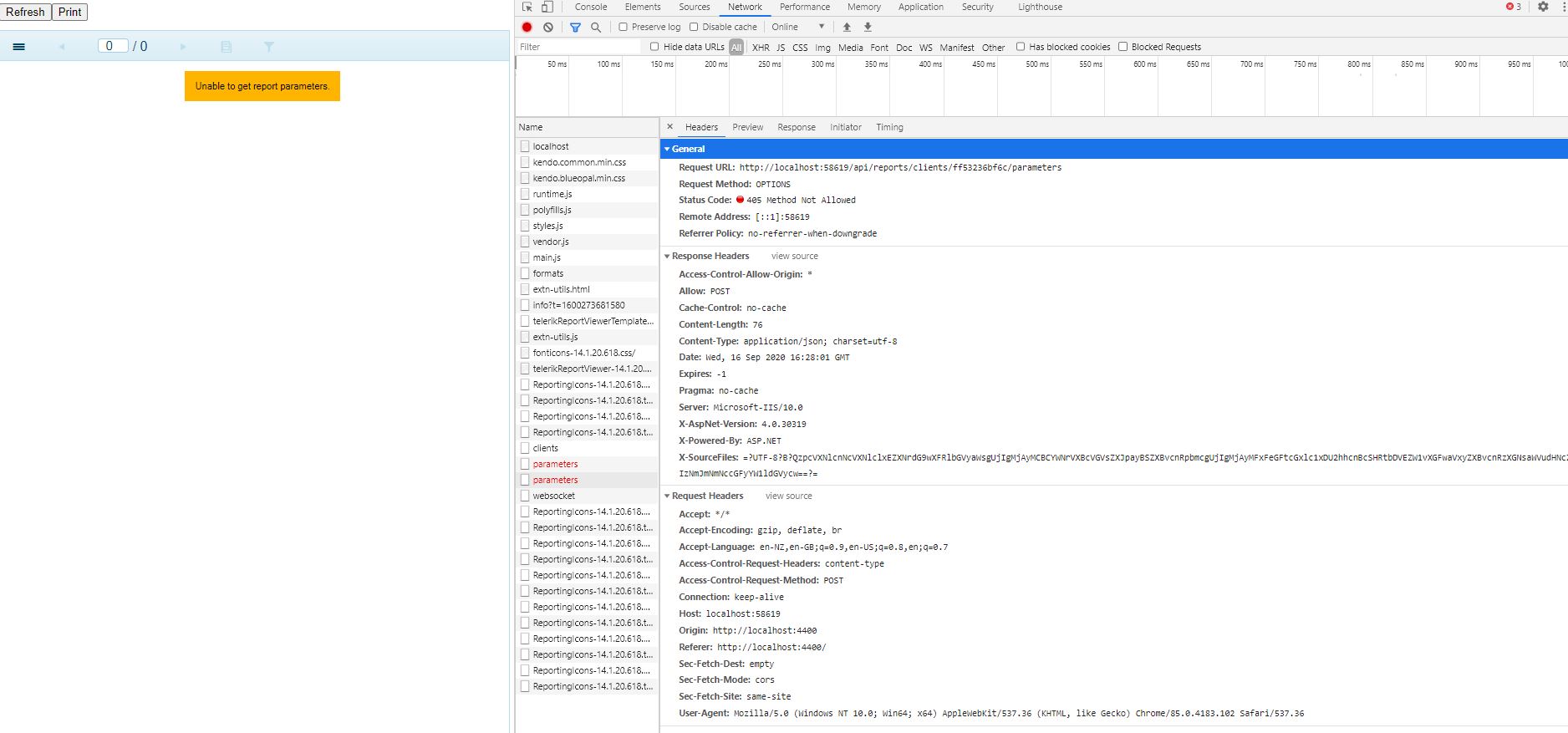Switch to the Initiator details tab
This screenshot has width=1568, height=733.
pyautogui.click(x=846, y=127)
